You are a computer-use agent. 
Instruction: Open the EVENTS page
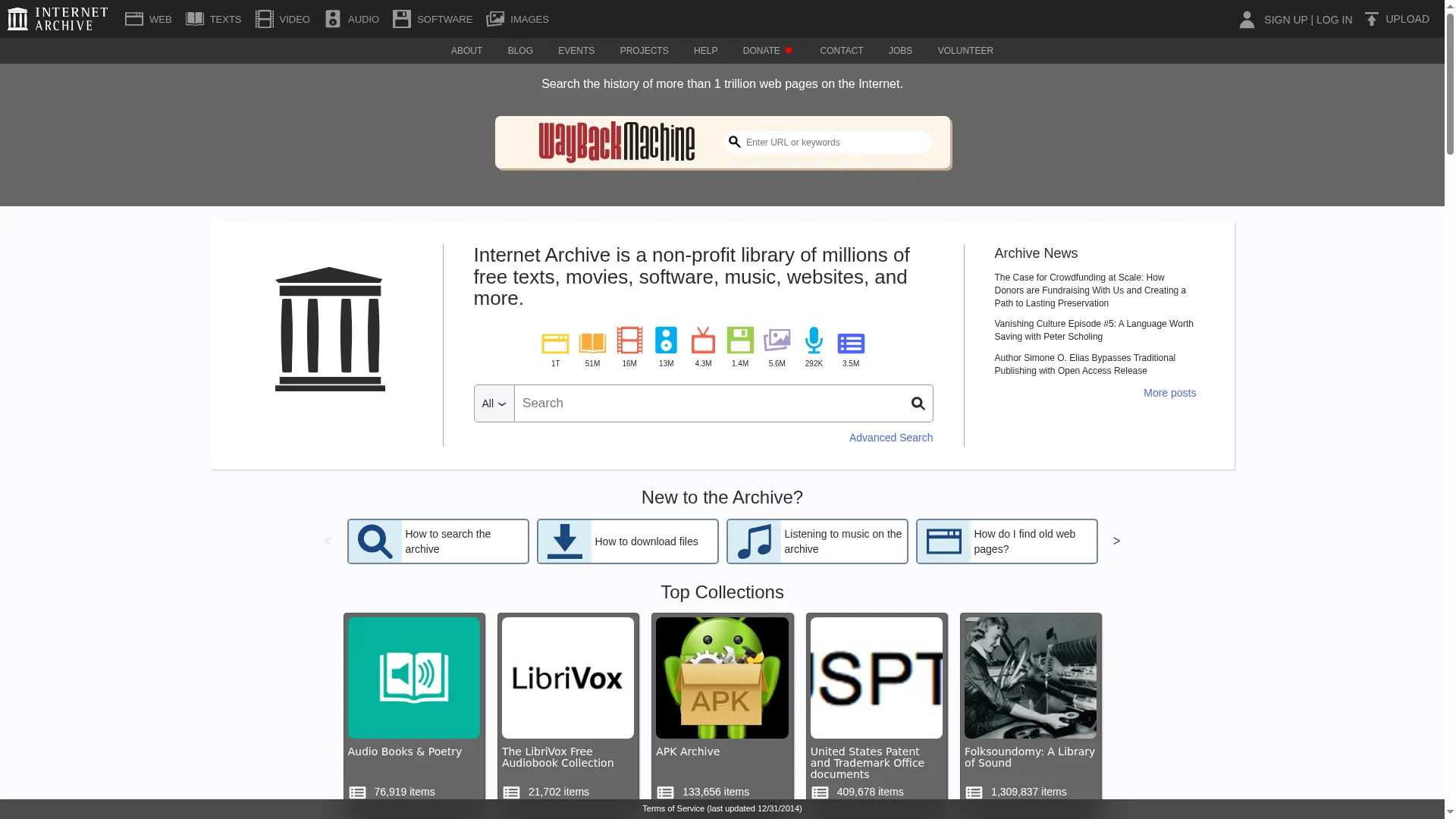coord(576,51)
